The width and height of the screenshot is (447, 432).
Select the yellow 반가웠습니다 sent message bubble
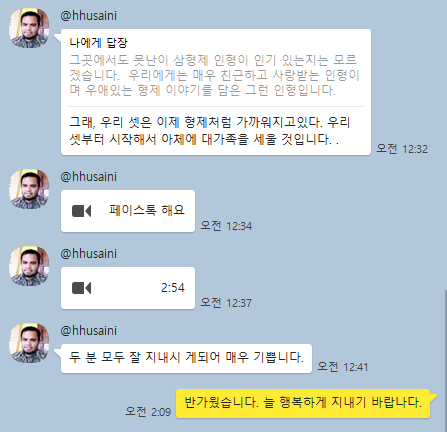click(303, 403)
